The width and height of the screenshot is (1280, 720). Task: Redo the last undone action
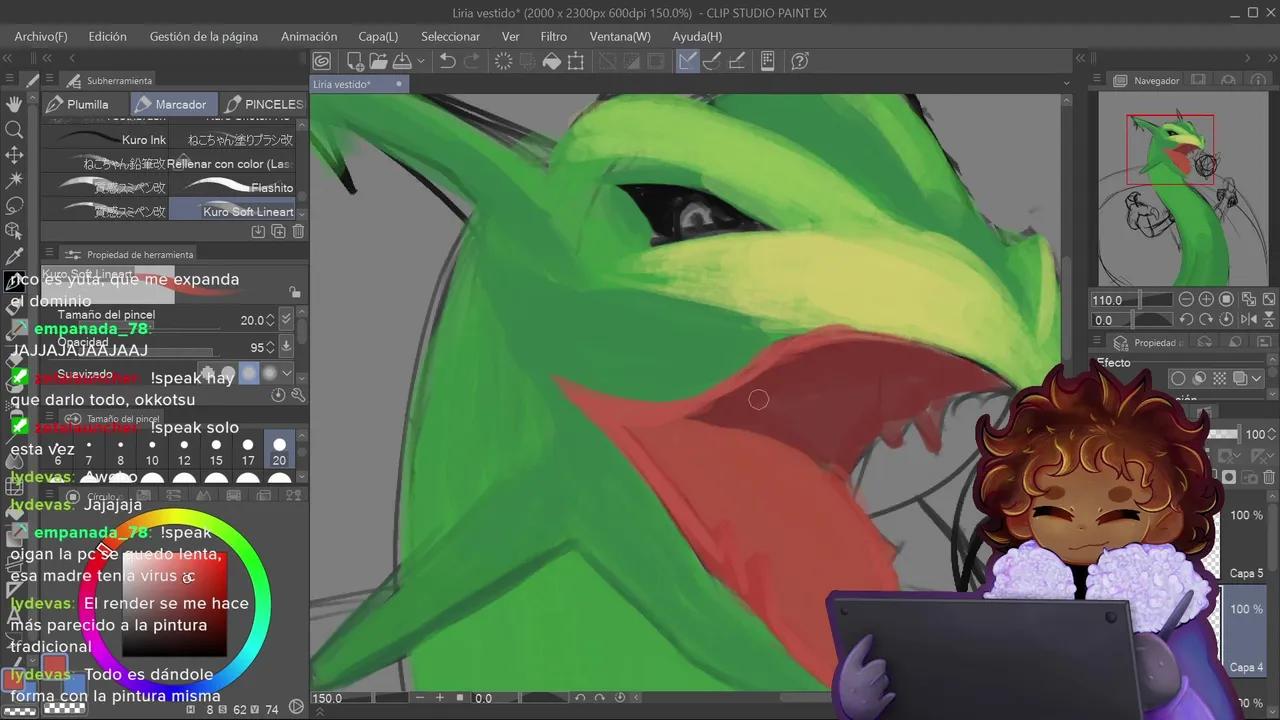(471, 61)
